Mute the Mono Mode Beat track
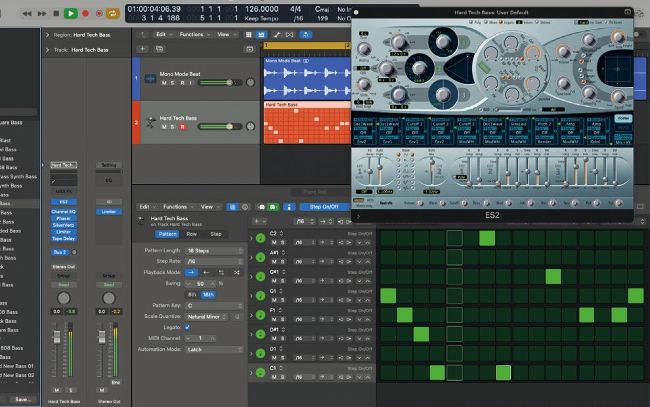This screenshot has height=407, width=650. click(164, 83)
